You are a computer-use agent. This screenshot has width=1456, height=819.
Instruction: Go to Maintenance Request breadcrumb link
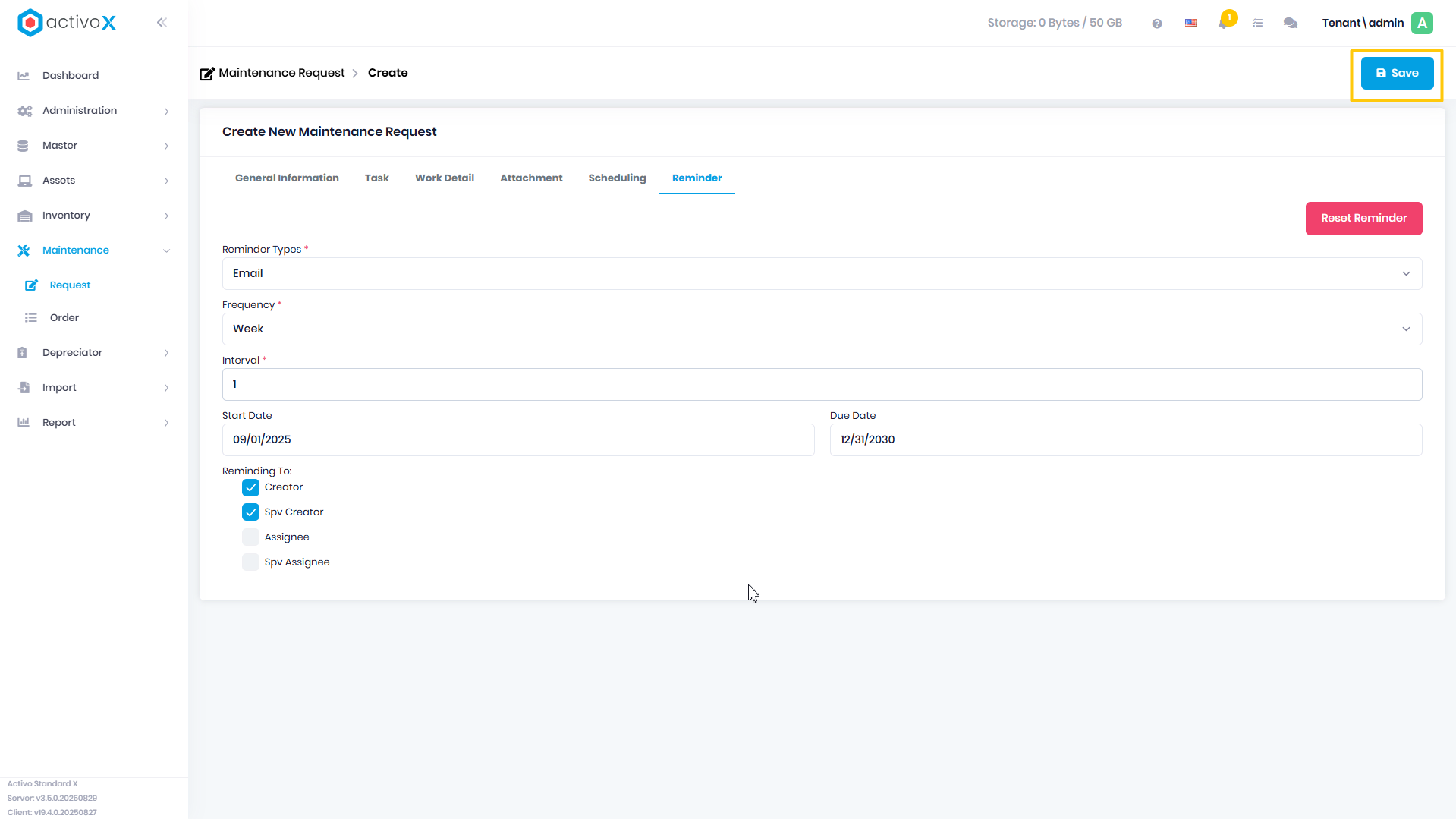(281, 73)
